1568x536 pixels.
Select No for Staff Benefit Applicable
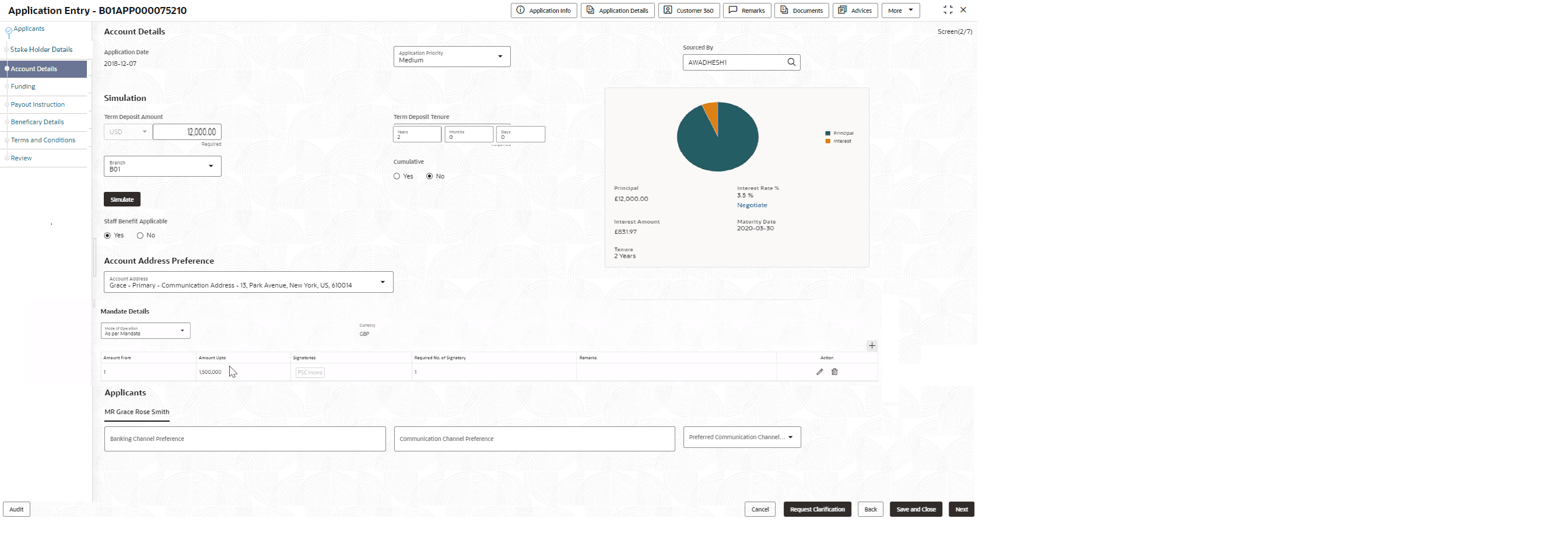point(140,236)
